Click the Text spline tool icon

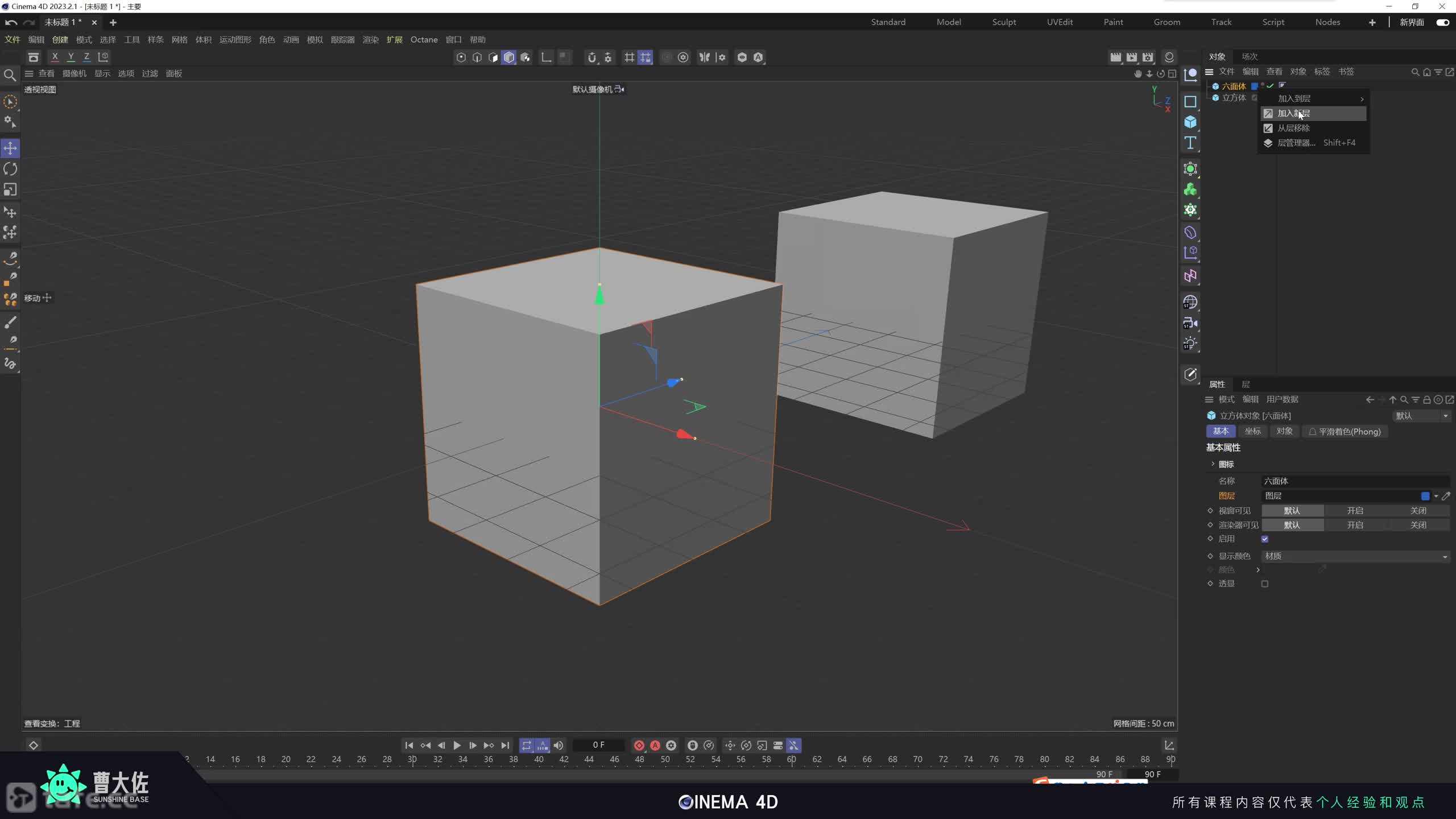coord(1190,143)
